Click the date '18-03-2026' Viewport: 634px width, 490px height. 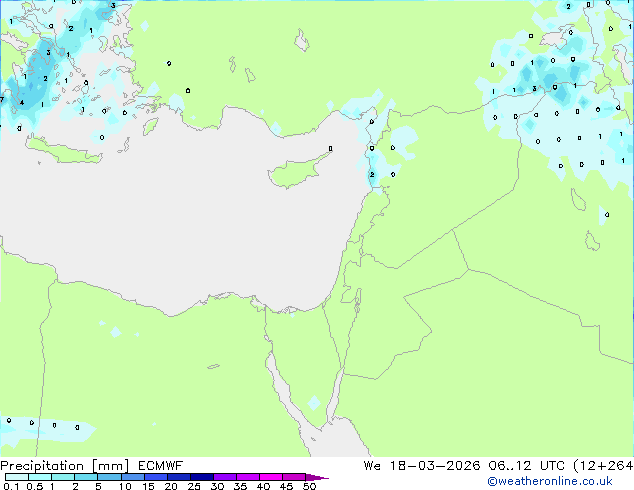[435, 466]
